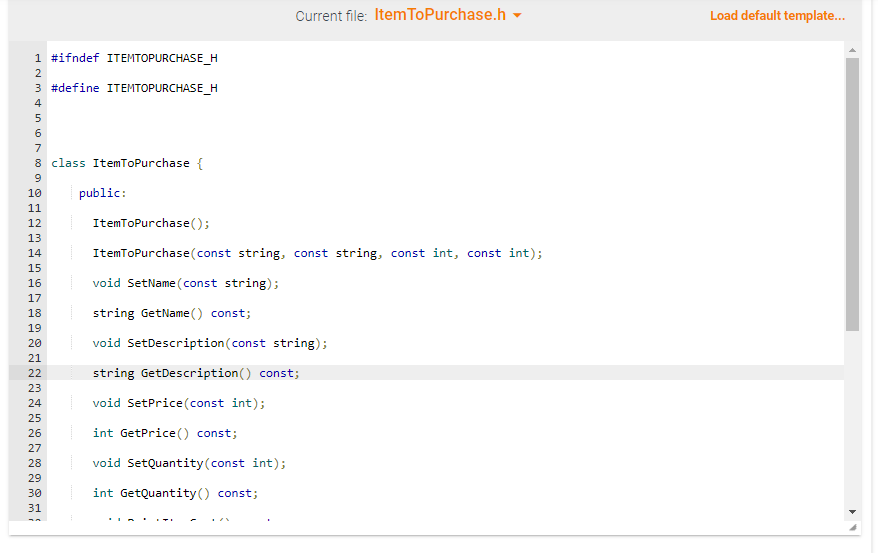Viewport: 878px width, 553px height.
Task: Click the 'string GetDescription() const;' line
Action: point(196,373)
